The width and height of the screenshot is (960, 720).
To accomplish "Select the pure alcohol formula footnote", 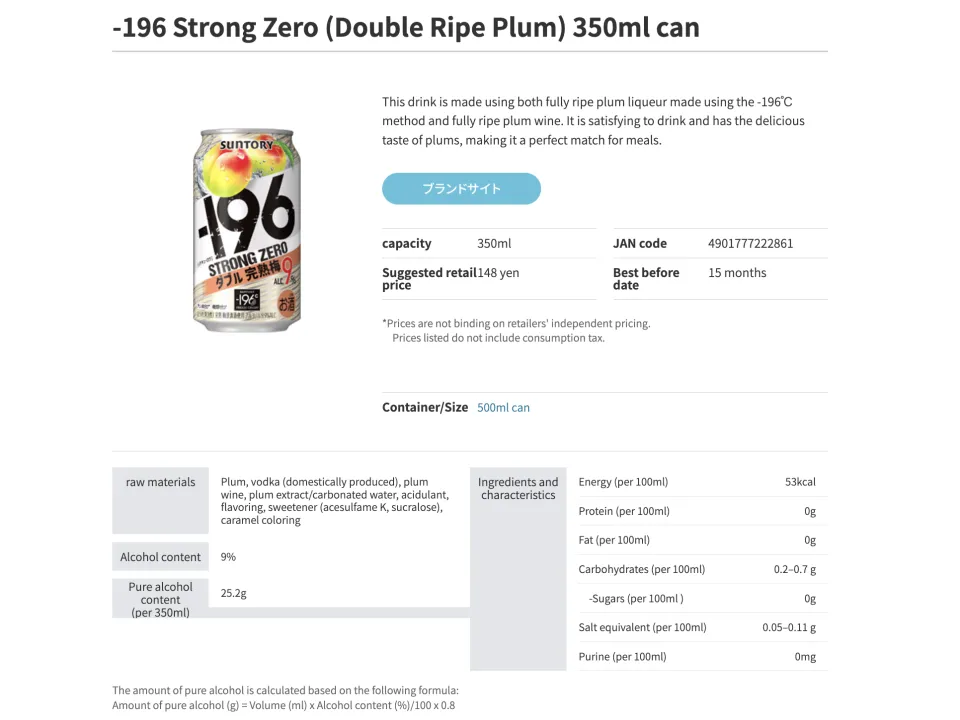I will 284,697.
